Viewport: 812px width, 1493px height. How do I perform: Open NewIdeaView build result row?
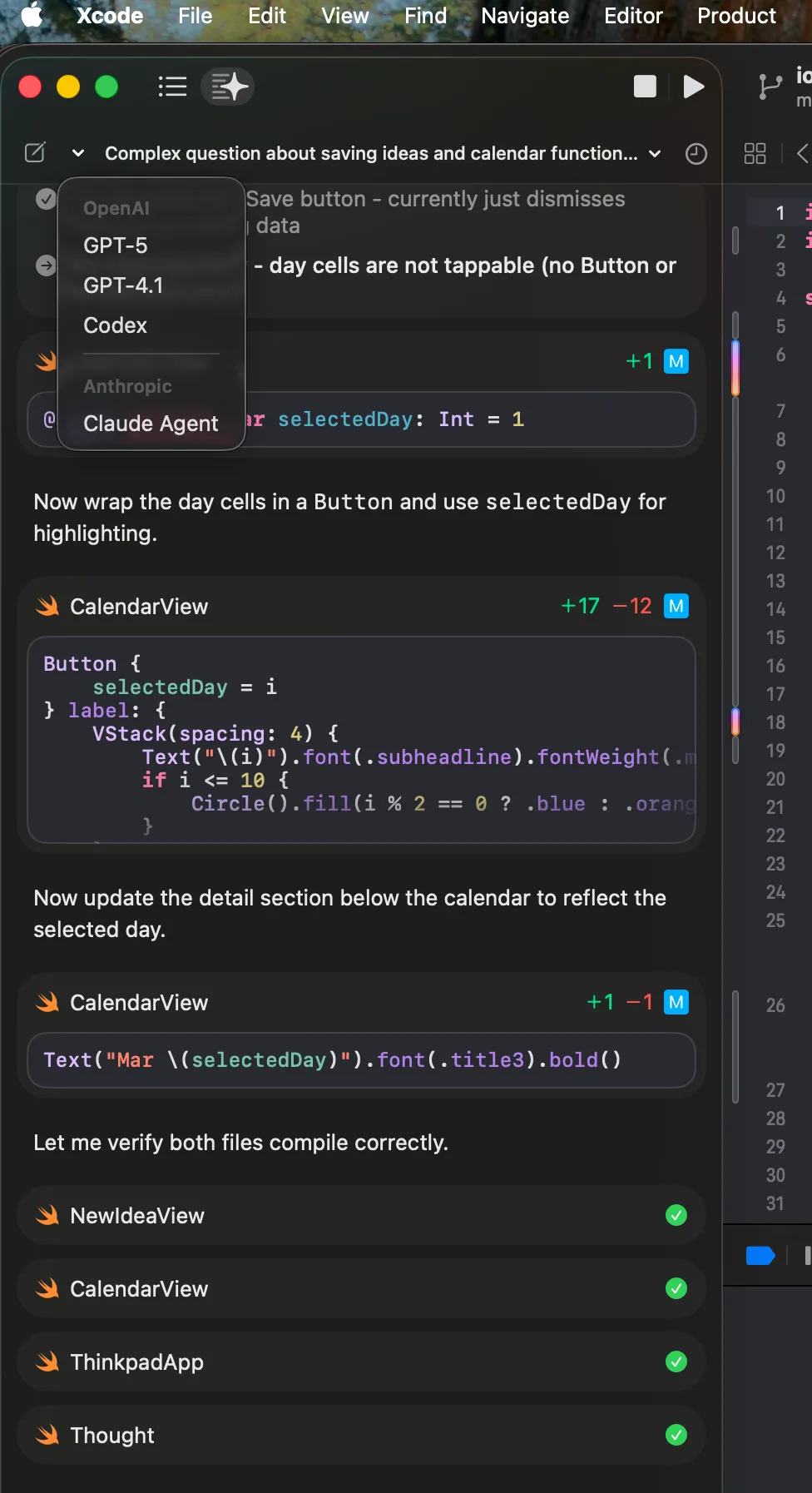click(361, 1215)
